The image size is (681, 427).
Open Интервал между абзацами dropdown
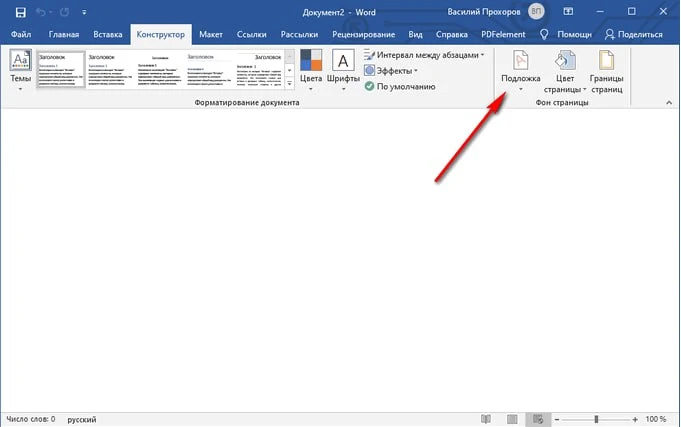[x=424, y=55]
